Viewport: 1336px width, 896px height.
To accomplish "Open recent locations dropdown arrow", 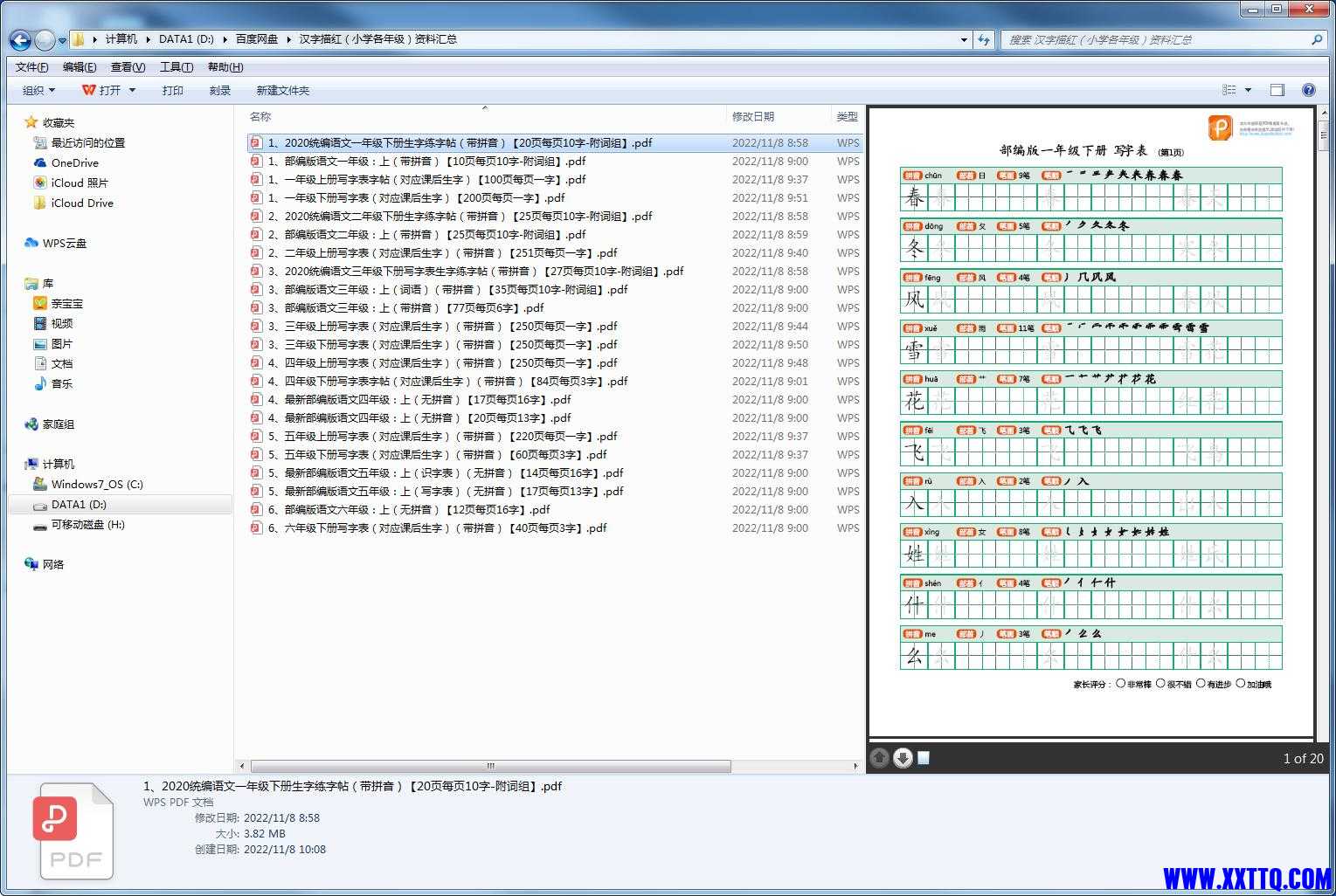I will (62, 40).
